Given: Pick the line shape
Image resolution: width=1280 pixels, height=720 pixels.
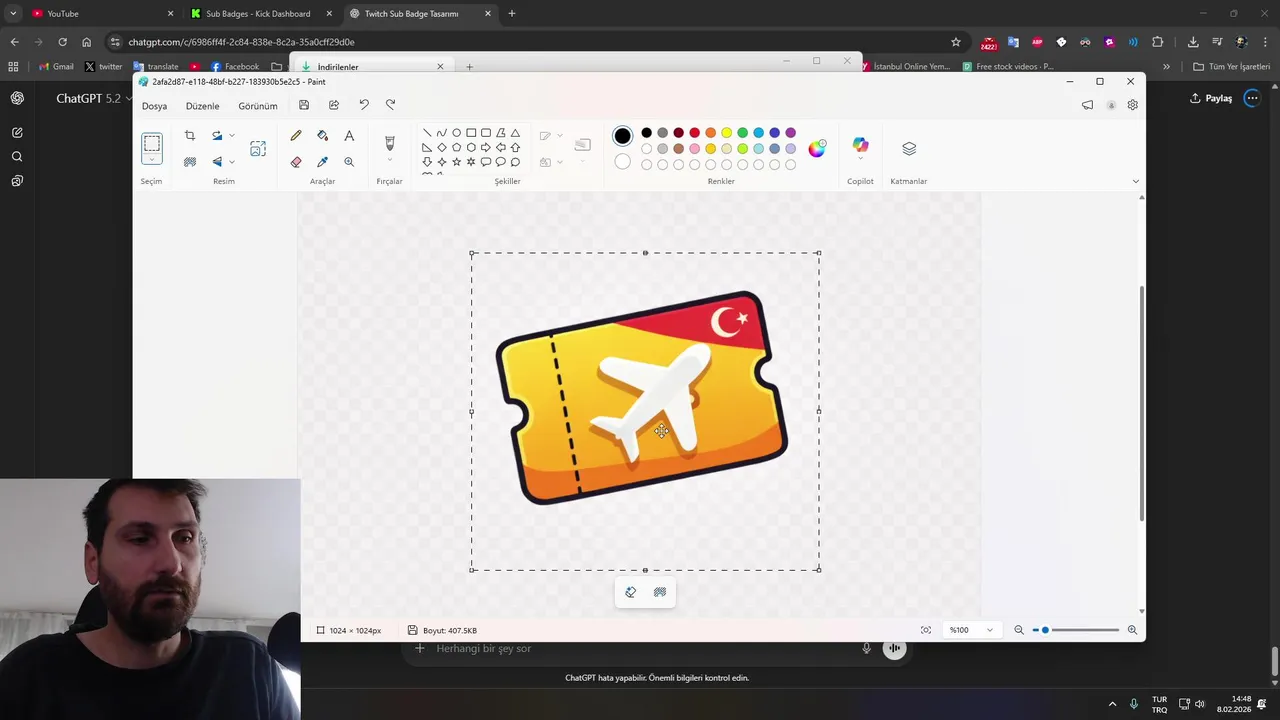Looking at the screenshot, I should [427, 133].
